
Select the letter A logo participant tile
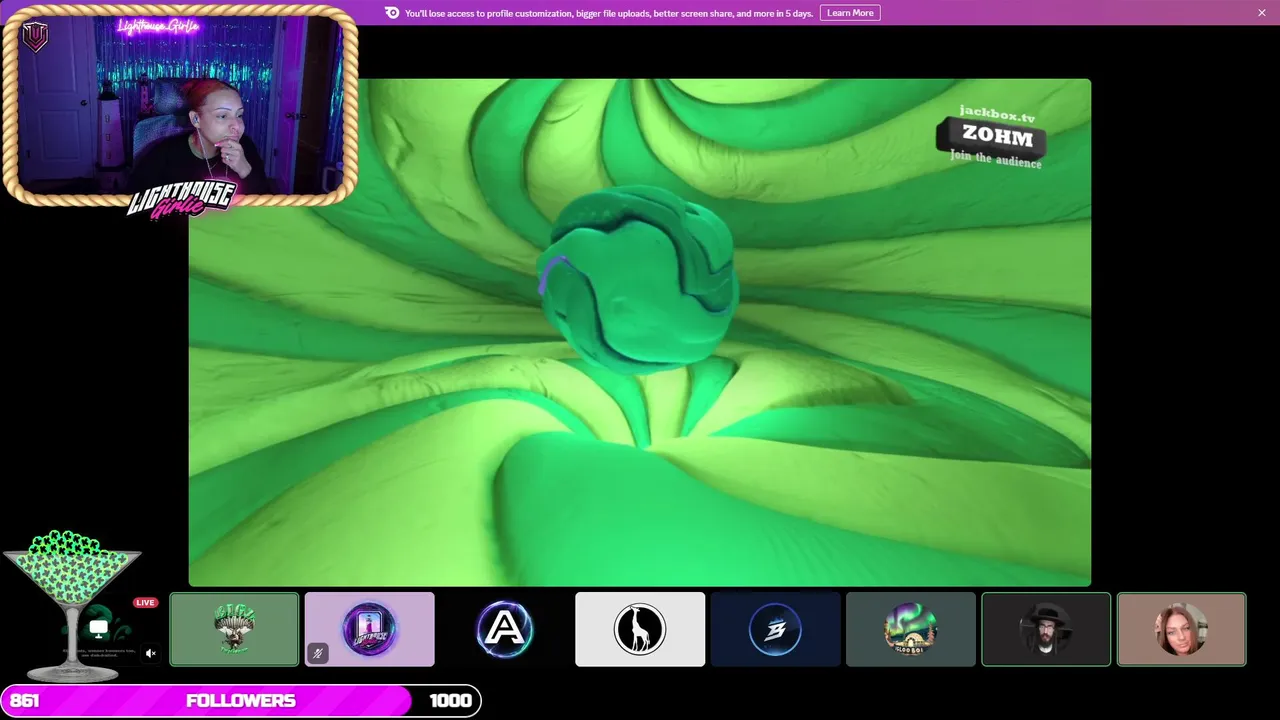coord(505,629)
